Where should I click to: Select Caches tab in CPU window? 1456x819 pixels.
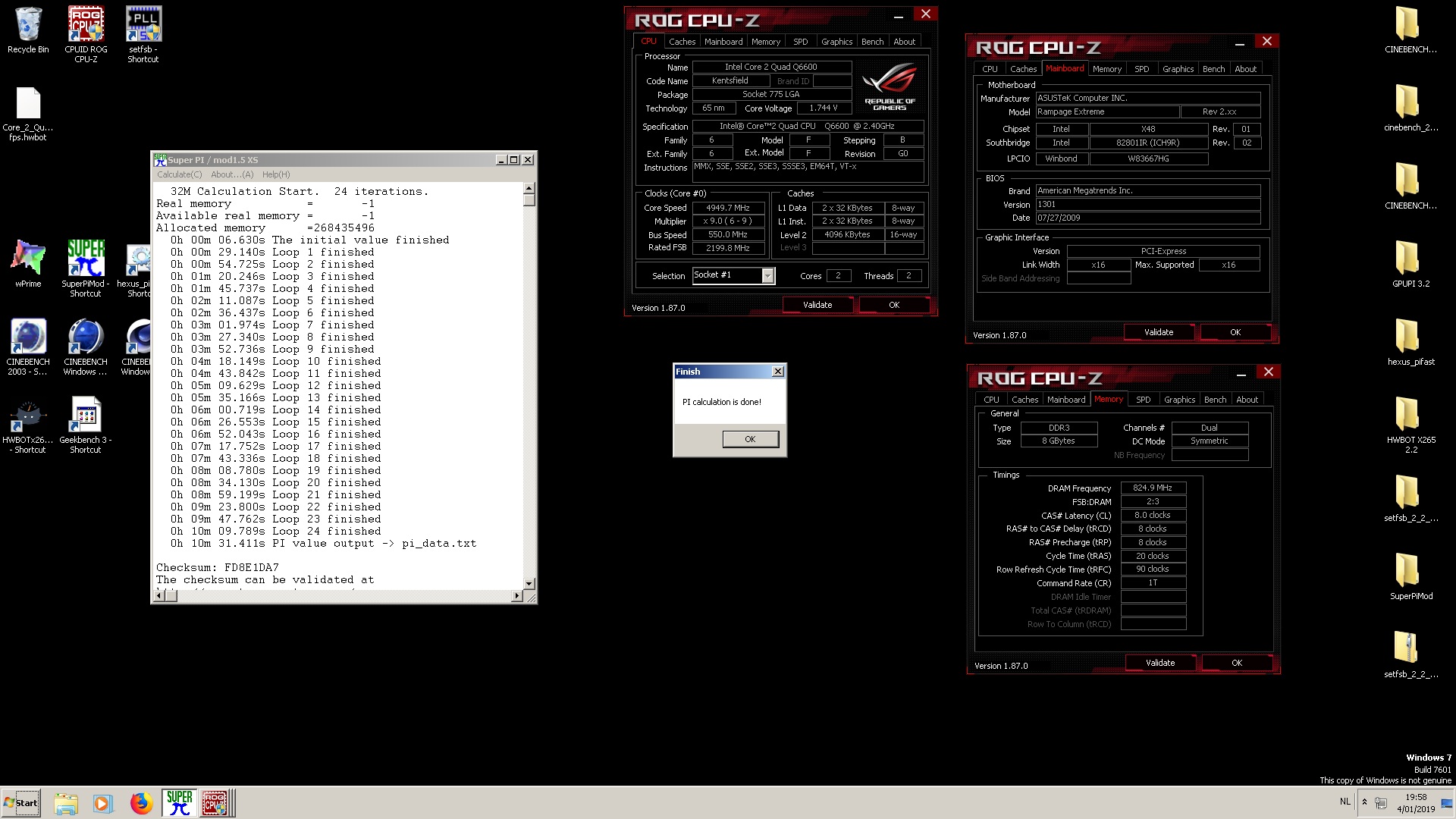[682, 42]
